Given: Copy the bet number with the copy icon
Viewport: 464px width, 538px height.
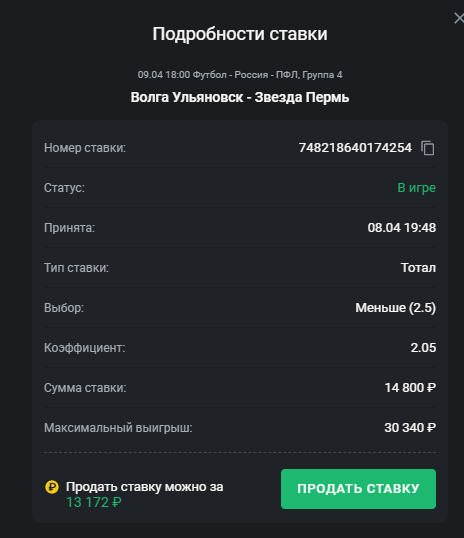Looking at the screenshot, I should 428,148.
